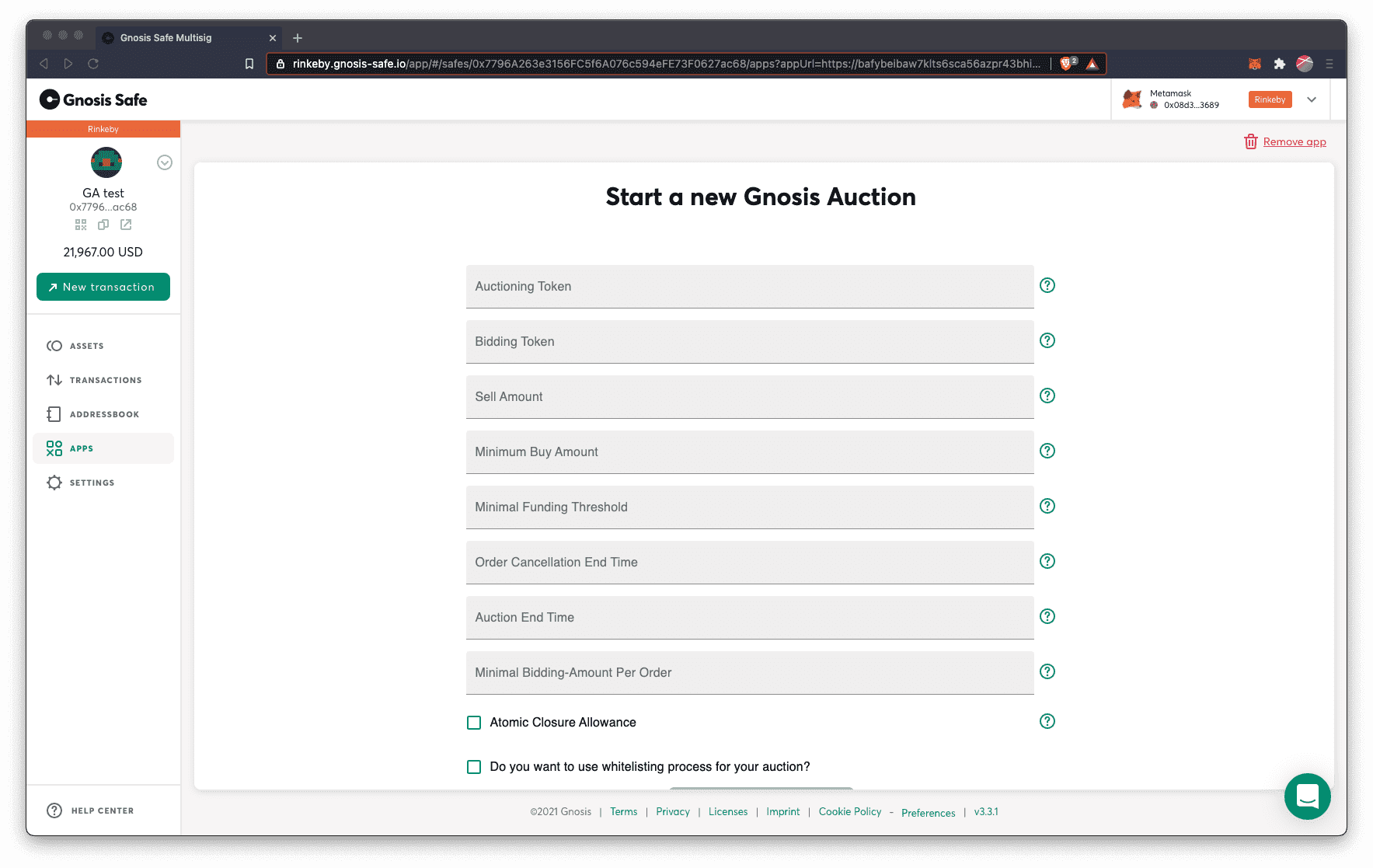Focus the Bidding Token field

[750, 342]
